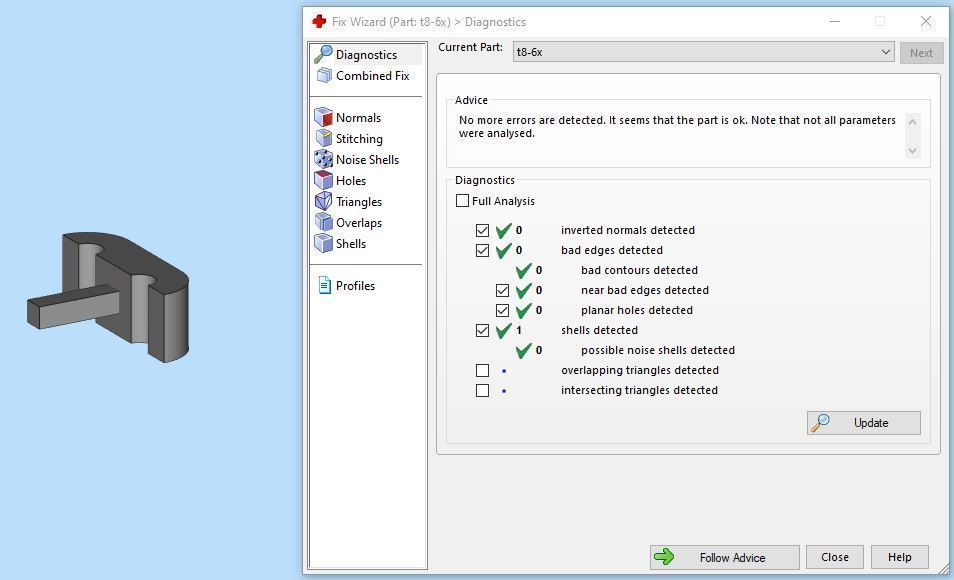
Task: Open the Profiles page label
Action: (355, 285)
